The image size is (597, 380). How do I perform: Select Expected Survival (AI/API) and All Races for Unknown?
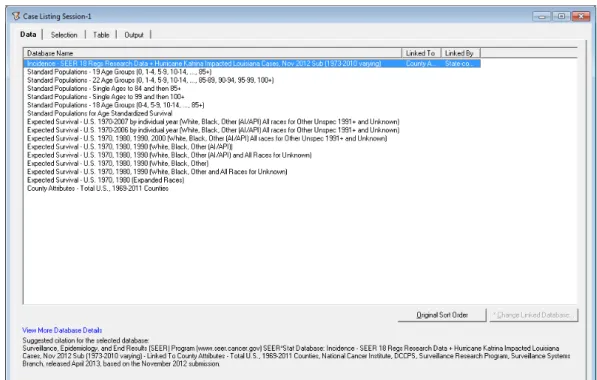pos(169,155)
